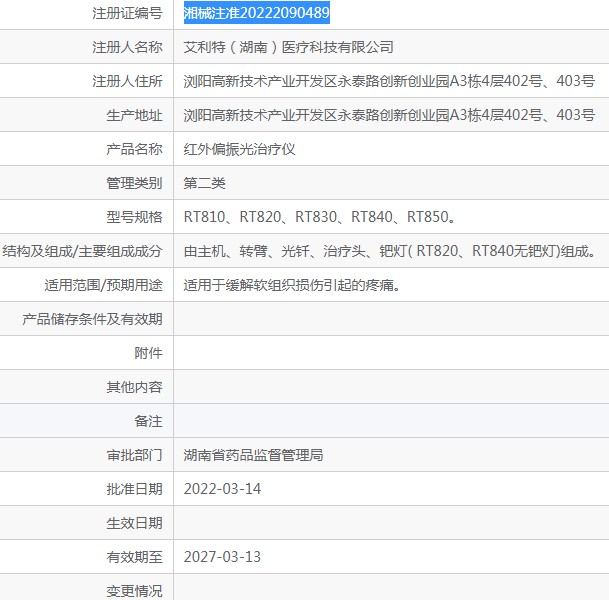
Task: Click the address text in 注册人住所 row
Action: [x=389, y=81]
